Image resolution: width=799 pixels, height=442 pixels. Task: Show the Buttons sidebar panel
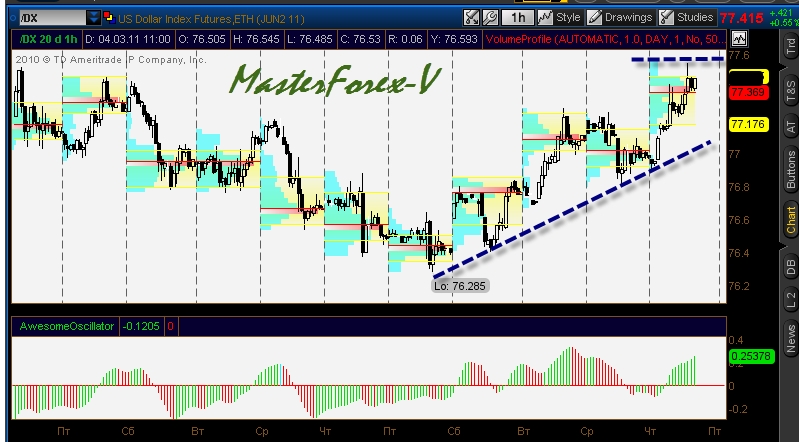[x=791, y=170]
